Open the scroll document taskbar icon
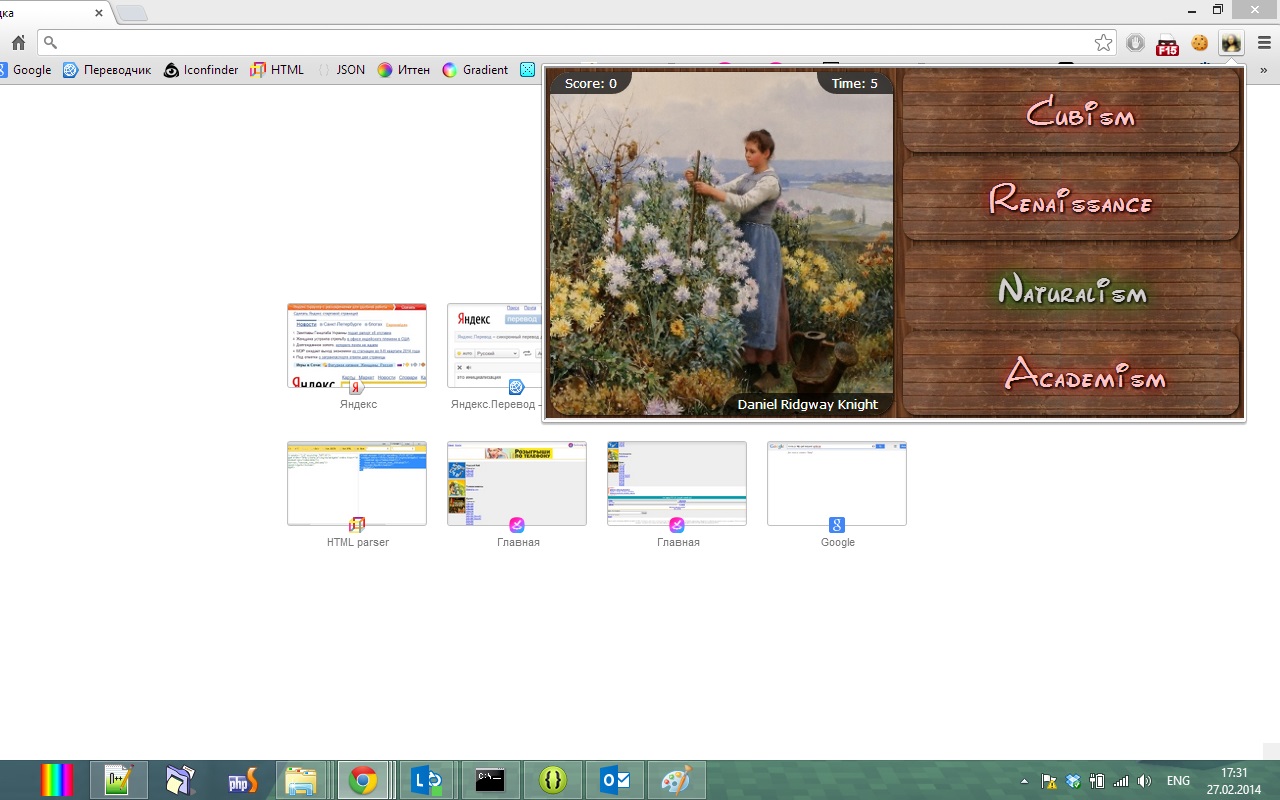Screen dimensions: 1280x800 tap(181, 780)
